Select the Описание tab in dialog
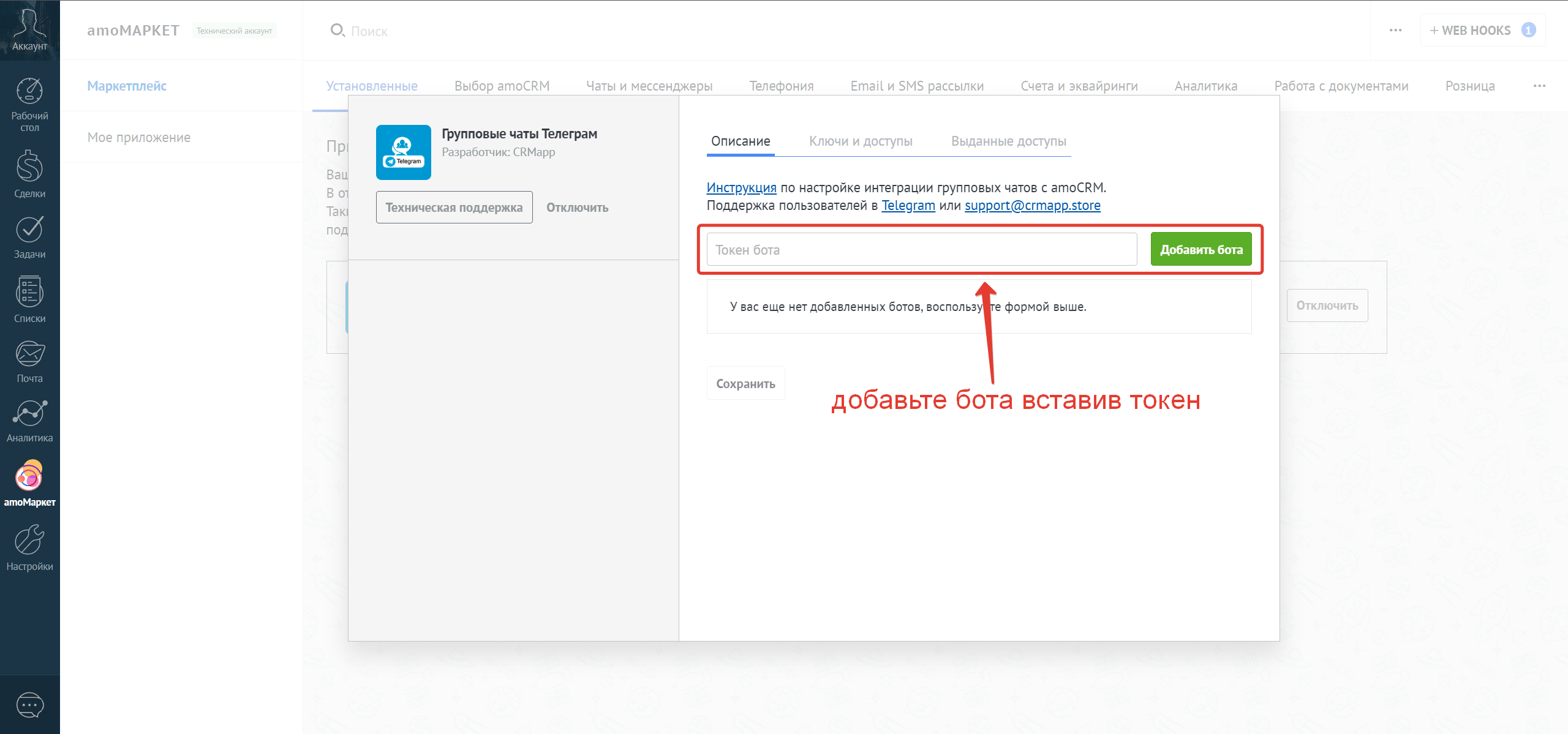The image size is (1568, 734). (x=741, y=141)
